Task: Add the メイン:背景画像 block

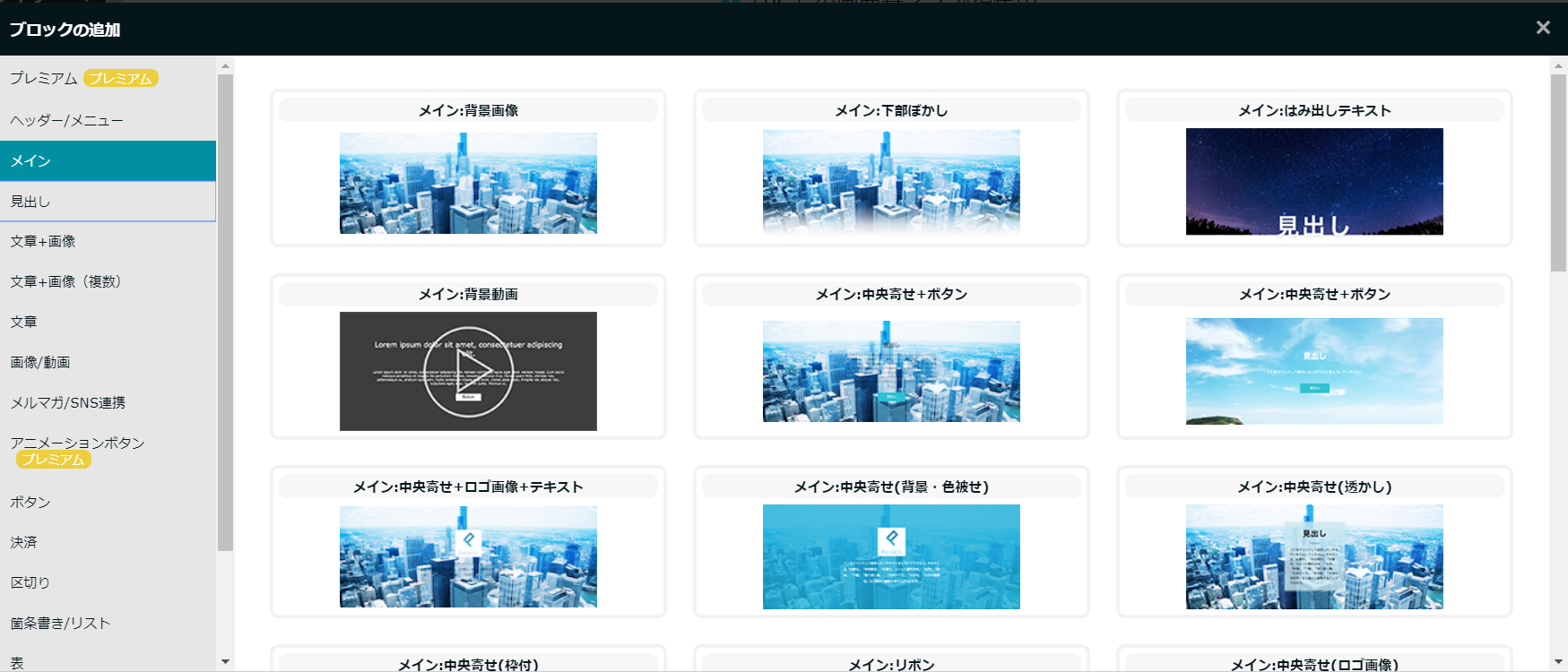Action: [468, 168]
